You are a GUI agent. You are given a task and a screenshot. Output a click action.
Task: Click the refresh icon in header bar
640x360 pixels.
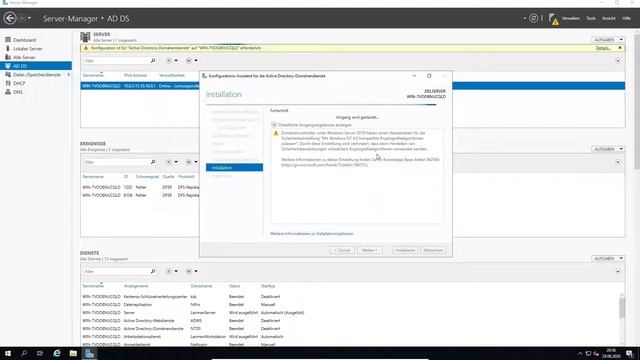click(x=533, y=18)
